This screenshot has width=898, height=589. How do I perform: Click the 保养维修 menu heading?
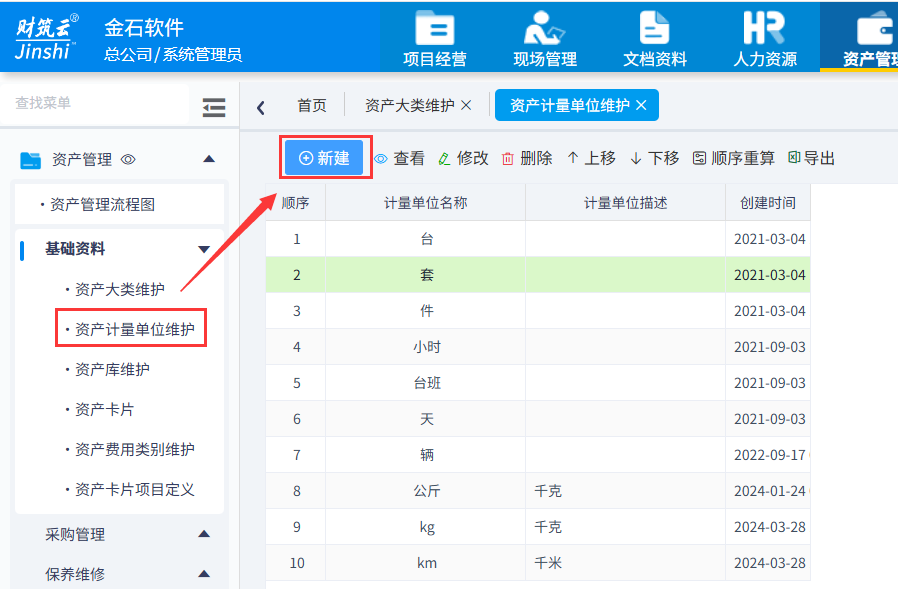coord(75,574)
